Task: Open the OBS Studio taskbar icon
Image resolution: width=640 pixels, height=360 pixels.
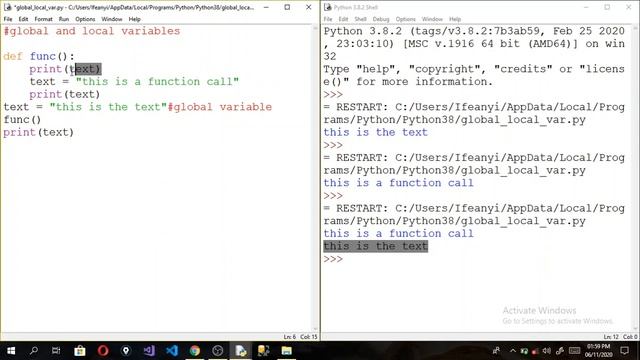Action: click(x=218, y=351)
